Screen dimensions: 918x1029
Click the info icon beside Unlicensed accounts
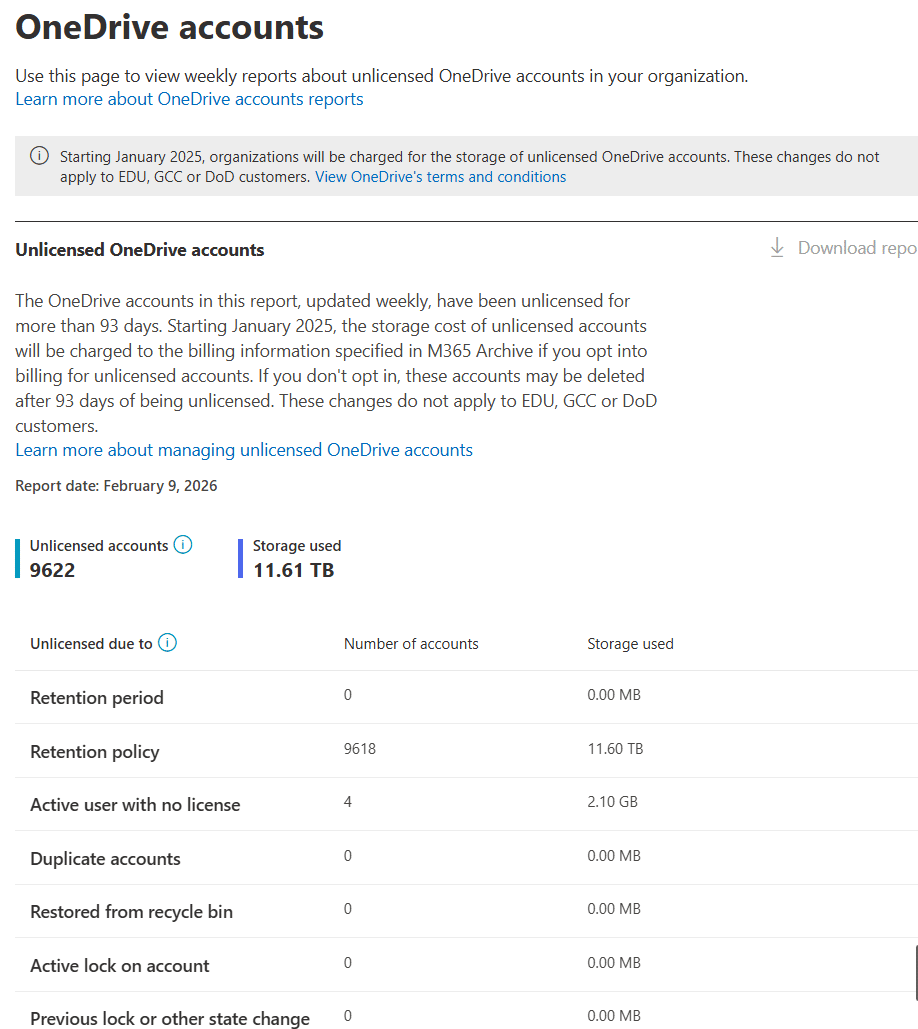182,545
